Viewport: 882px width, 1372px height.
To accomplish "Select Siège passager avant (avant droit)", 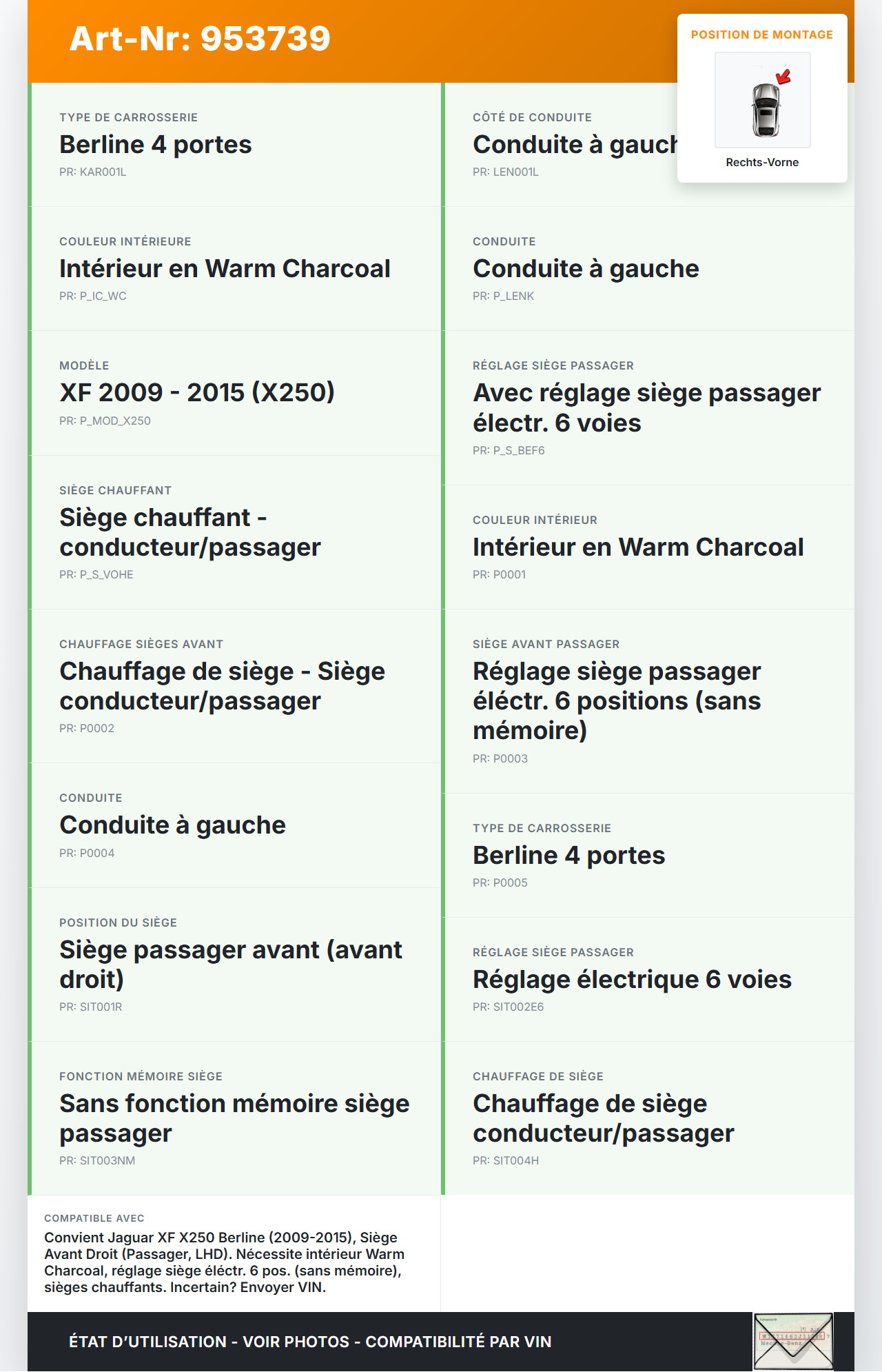I will click(x=231, y=965).
